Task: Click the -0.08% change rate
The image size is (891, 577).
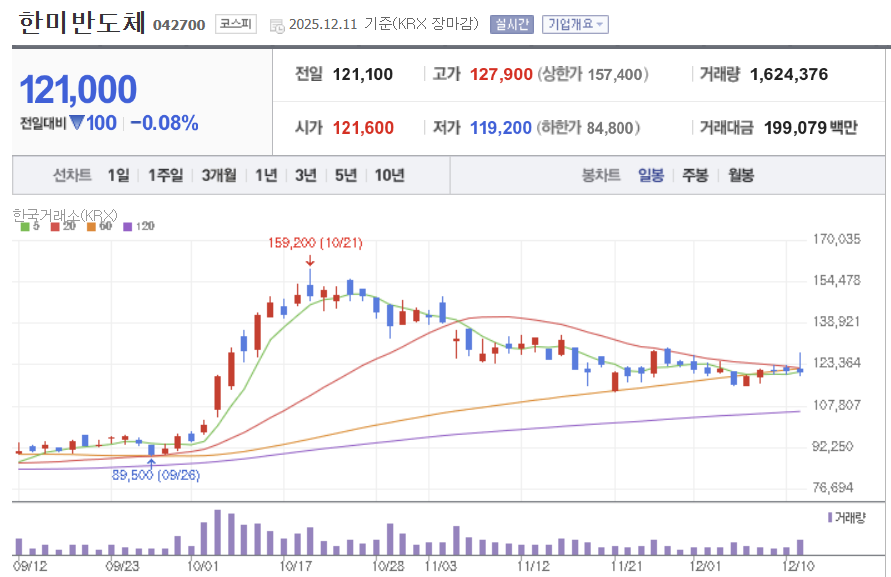Action: coord(164,123)
